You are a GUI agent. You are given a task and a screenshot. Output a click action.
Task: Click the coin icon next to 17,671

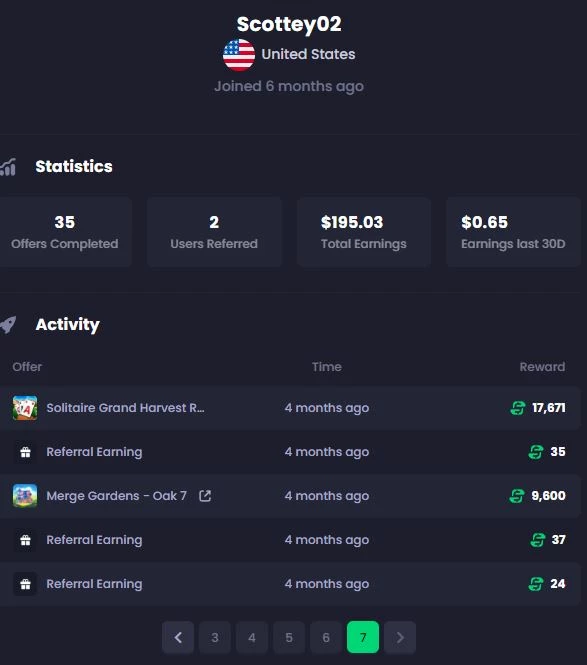coord(518,408)
